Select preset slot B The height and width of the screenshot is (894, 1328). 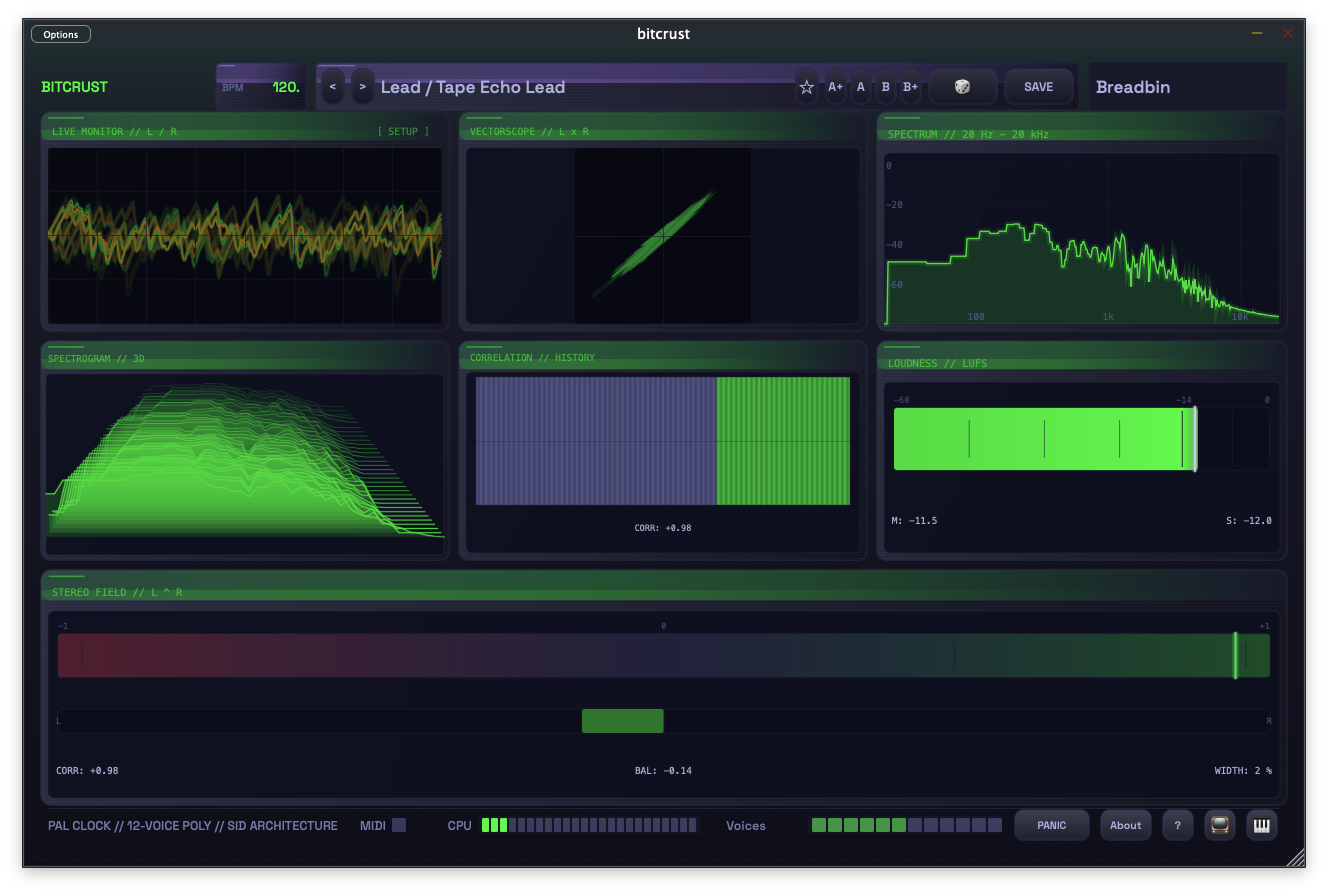click(885, 87)
